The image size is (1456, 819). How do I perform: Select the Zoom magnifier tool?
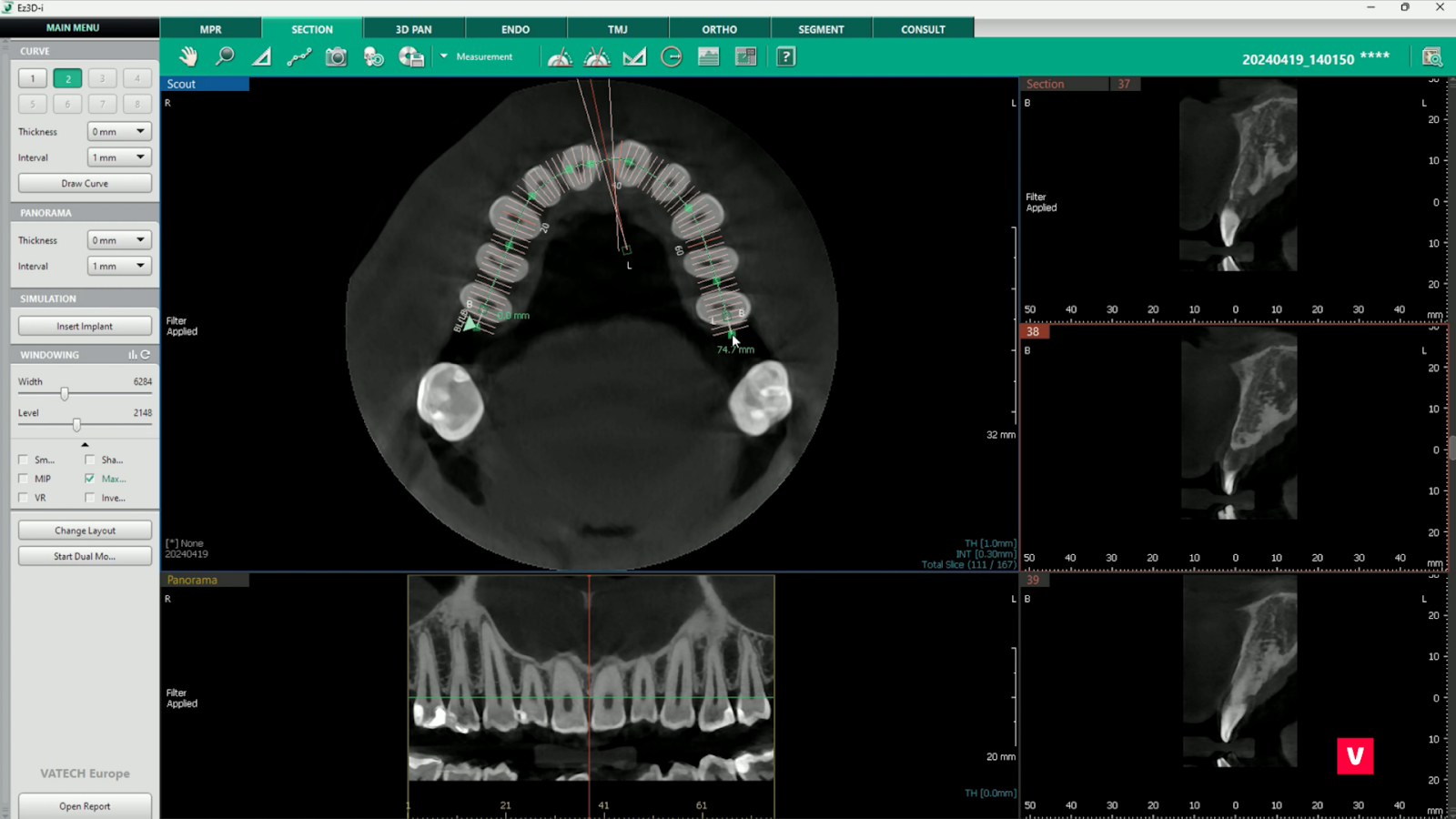[225, 56]
